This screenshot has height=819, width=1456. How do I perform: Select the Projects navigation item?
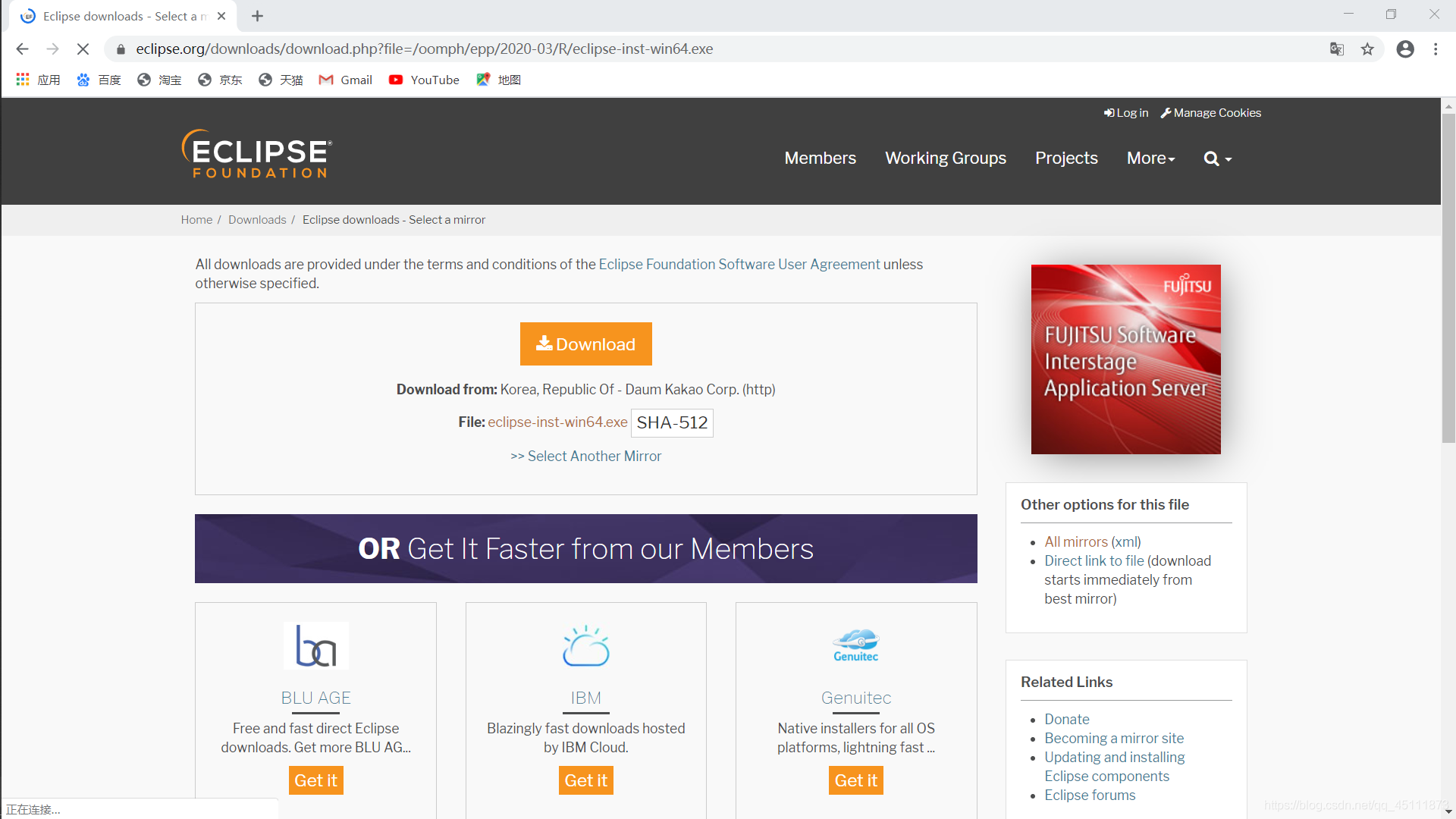tap(1065, 158)
